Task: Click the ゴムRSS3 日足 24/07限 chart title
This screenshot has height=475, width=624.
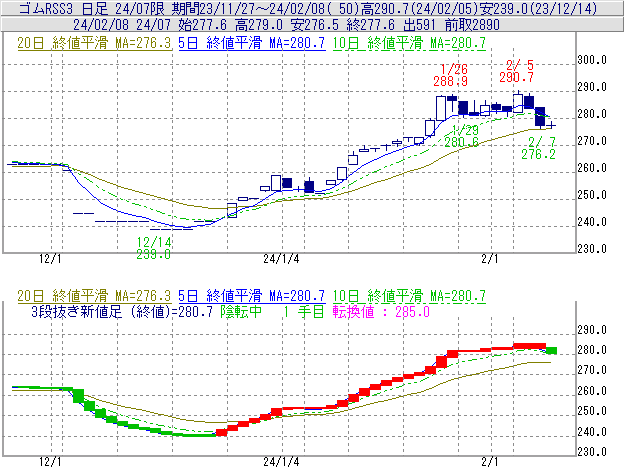Action: (92, 8)
